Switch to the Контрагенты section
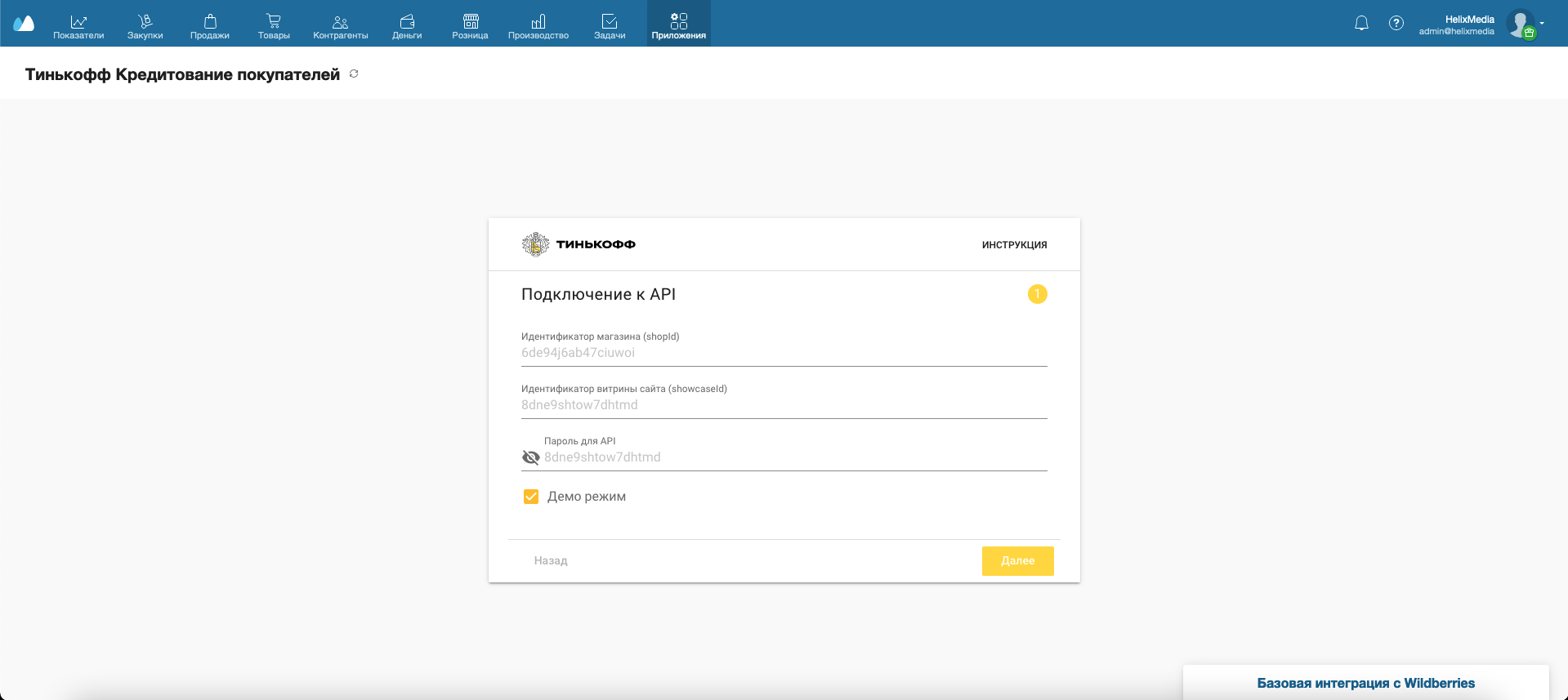This screenshot has height=700, width=1568. pyautogui.click(x=341, y=26)
